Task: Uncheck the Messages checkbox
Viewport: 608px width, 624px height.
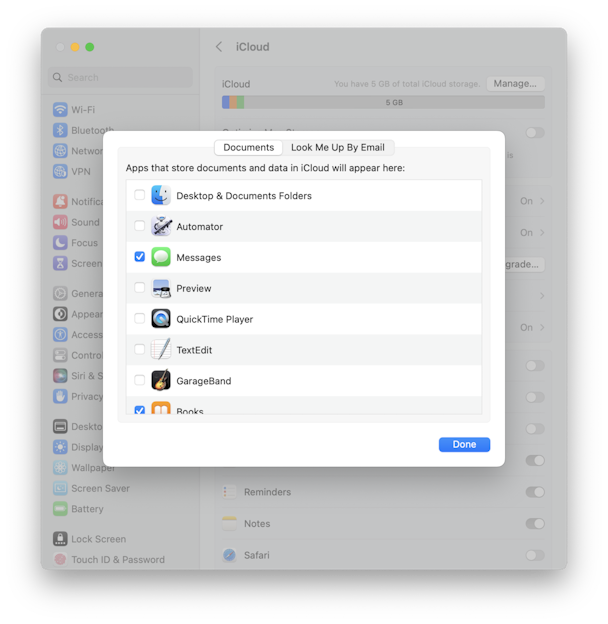Action: click(139, 257)
